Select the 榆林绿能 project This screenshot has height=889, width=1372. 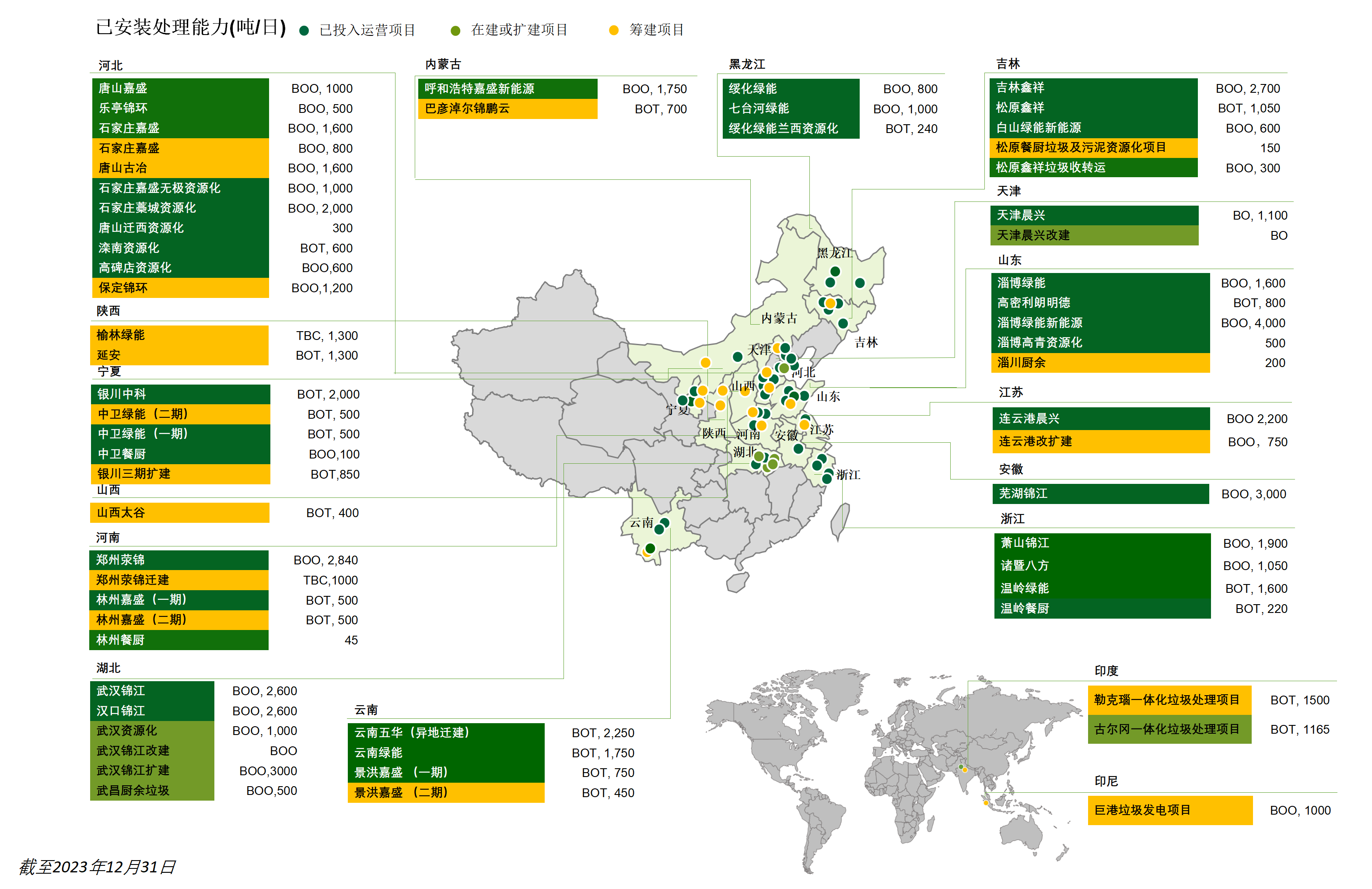[179, 336]
